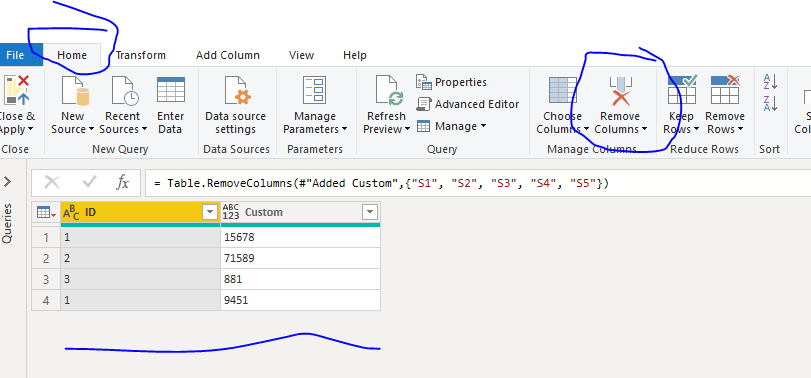Open the Close & Apply dropdown arrow
Viewport: 811px width, 378px height.
tap(30, 129)
